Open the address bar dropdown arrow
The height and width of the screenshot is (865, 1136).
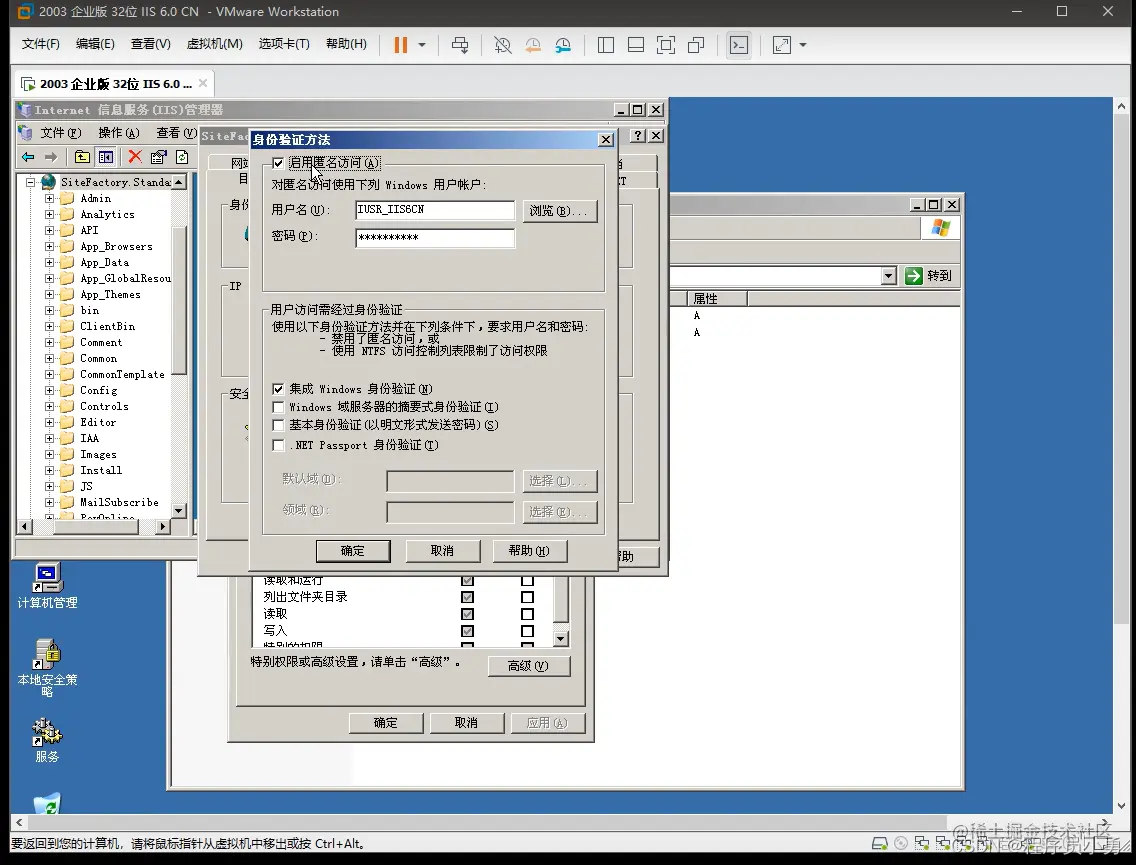click(889, 275)
